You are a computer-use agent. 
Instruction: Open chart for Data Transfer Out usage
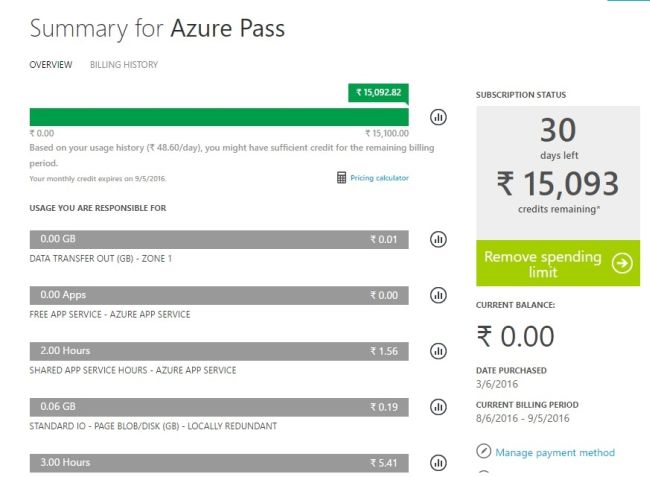coord(438,239)
